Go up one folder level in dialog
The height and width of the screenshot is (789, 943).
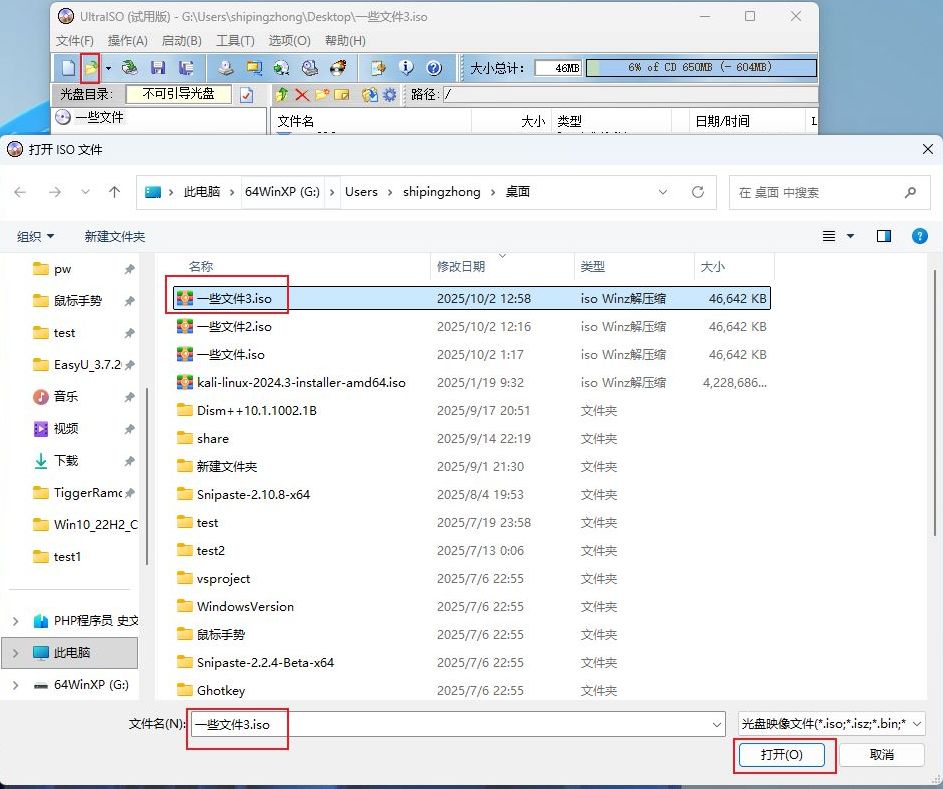click(x=115, y=192)
